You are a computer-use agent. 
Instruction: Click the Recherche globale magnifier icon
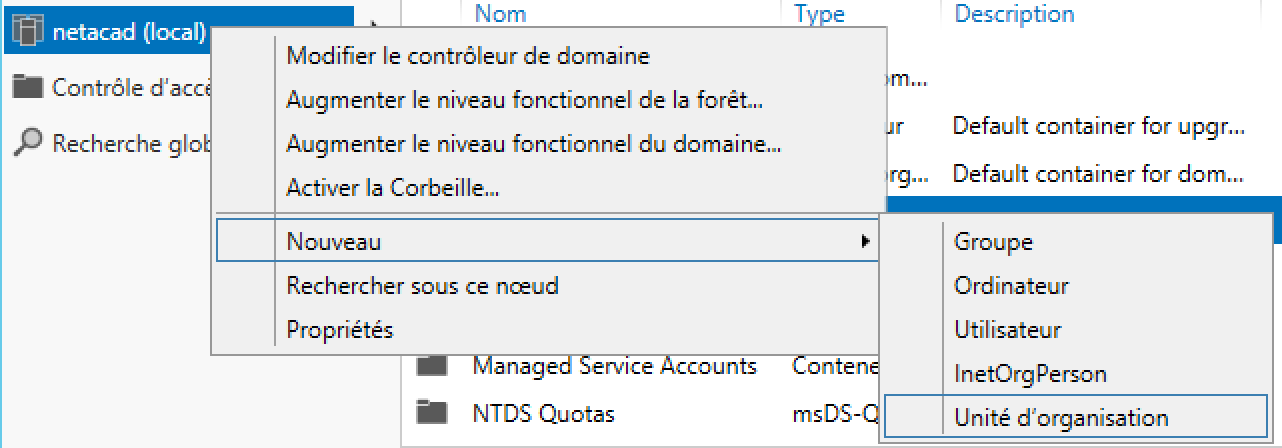coord(27,143)
